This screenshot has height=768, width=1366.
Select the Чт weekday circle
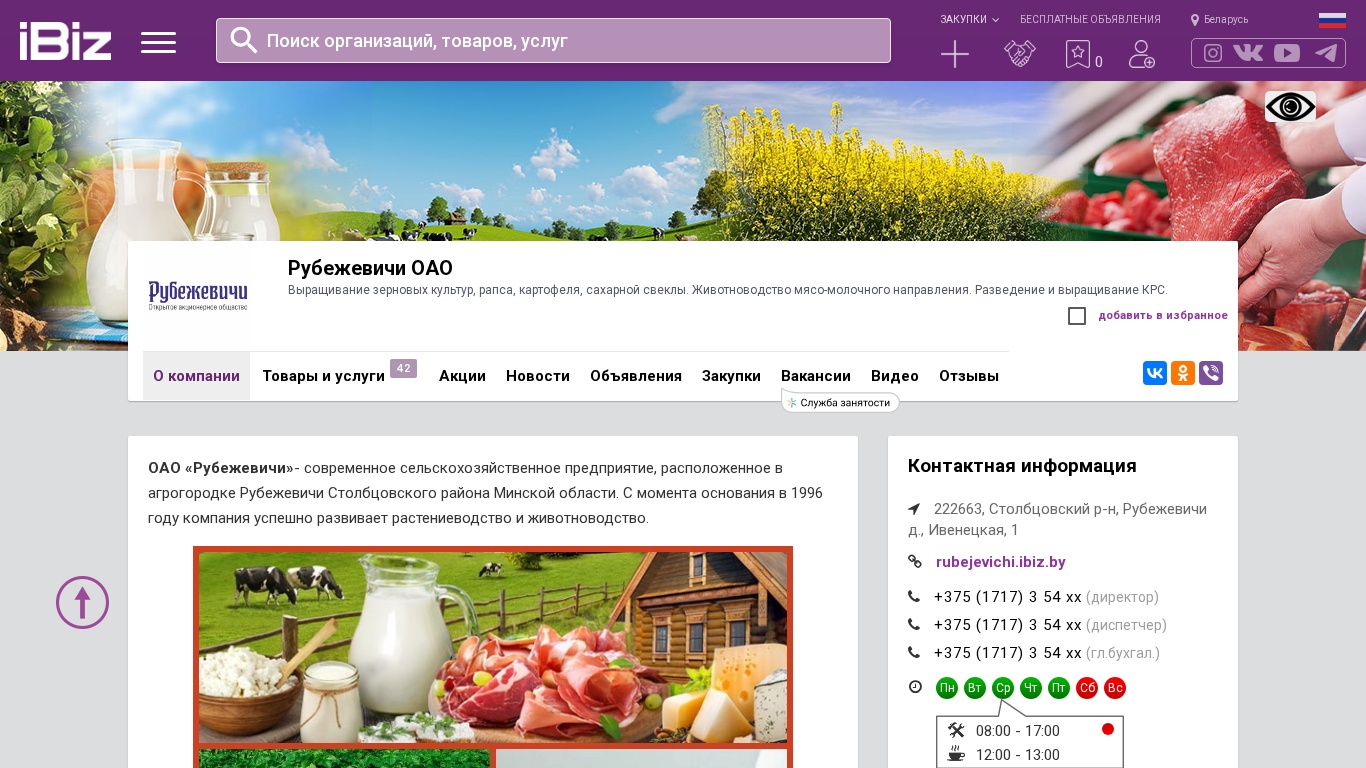1031,688
